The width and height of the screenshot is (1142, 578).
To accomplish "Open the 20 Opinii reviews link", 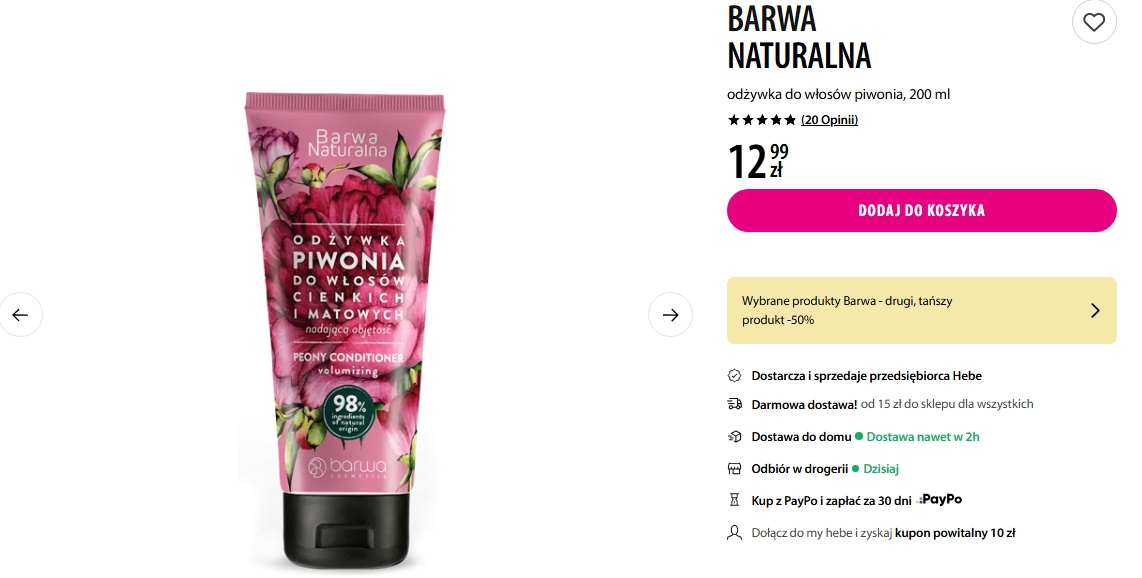I will (830, 119).
